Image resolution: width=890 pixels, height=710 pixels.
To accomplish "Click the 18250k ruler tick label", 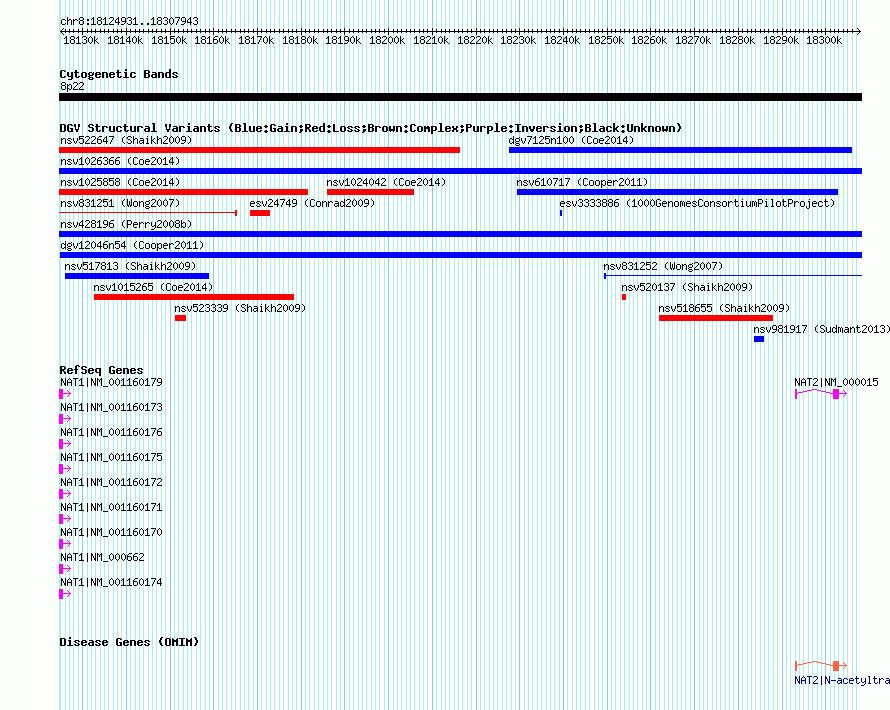I will [606, 40].
